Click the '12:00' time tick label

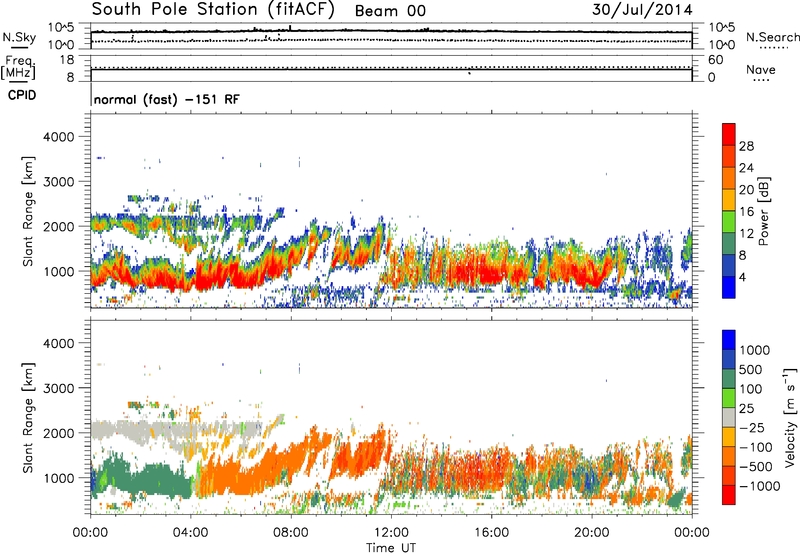pyautogui.click(x=391, y=533)
